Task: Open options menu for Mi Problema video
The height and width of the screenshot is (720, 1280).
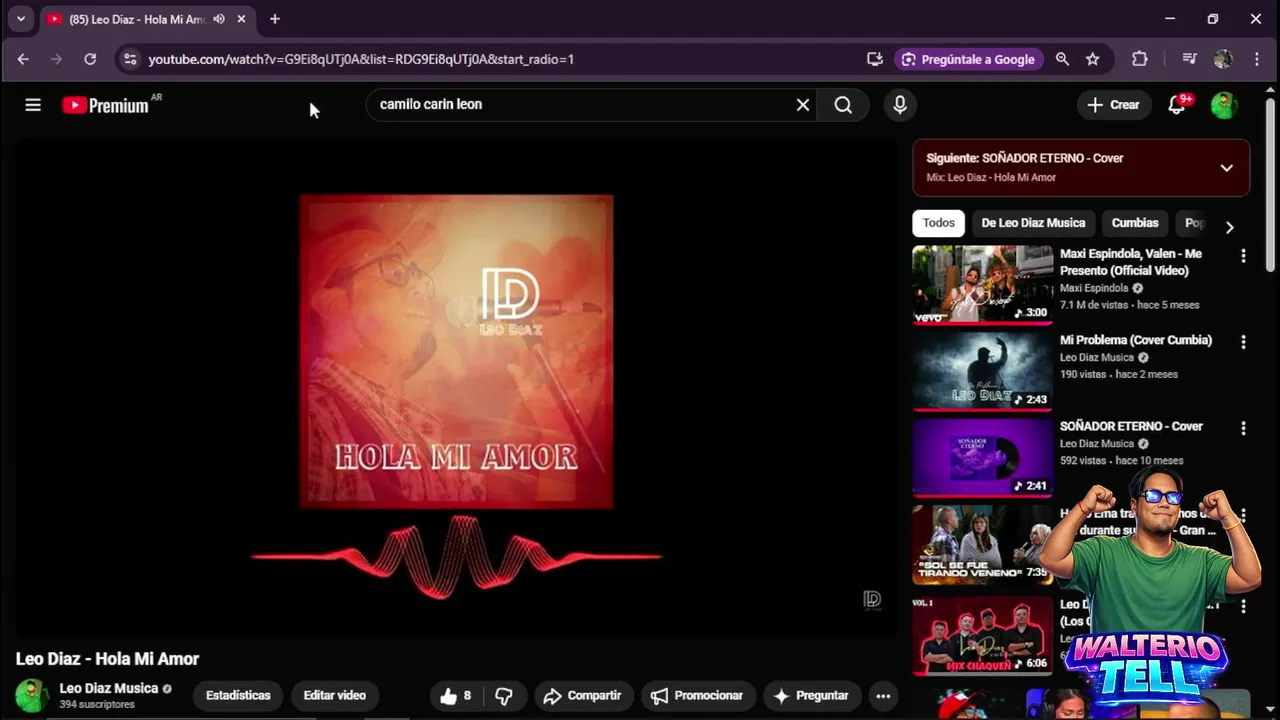Action: (x=1243, y=342)
